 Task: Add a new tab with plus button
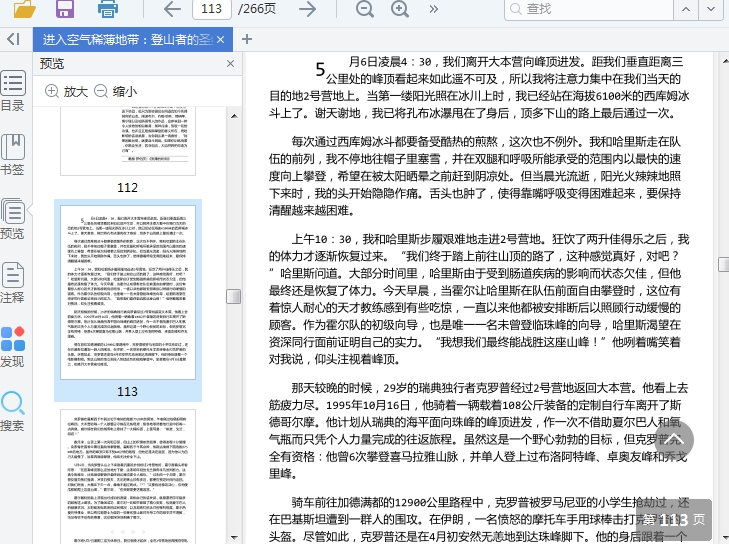247,40
